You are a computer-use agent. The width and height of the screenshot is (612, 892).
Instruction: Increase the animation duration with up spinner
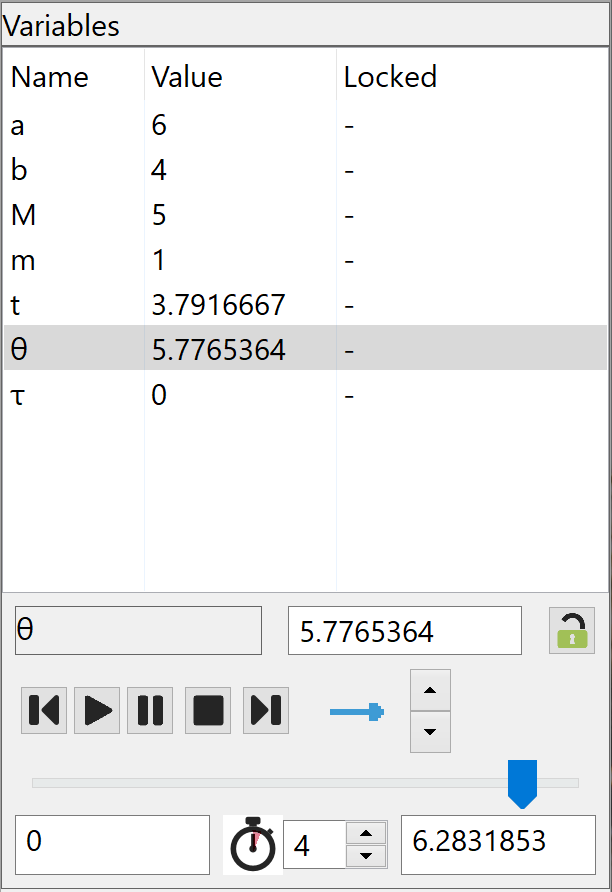click(366, 834)
